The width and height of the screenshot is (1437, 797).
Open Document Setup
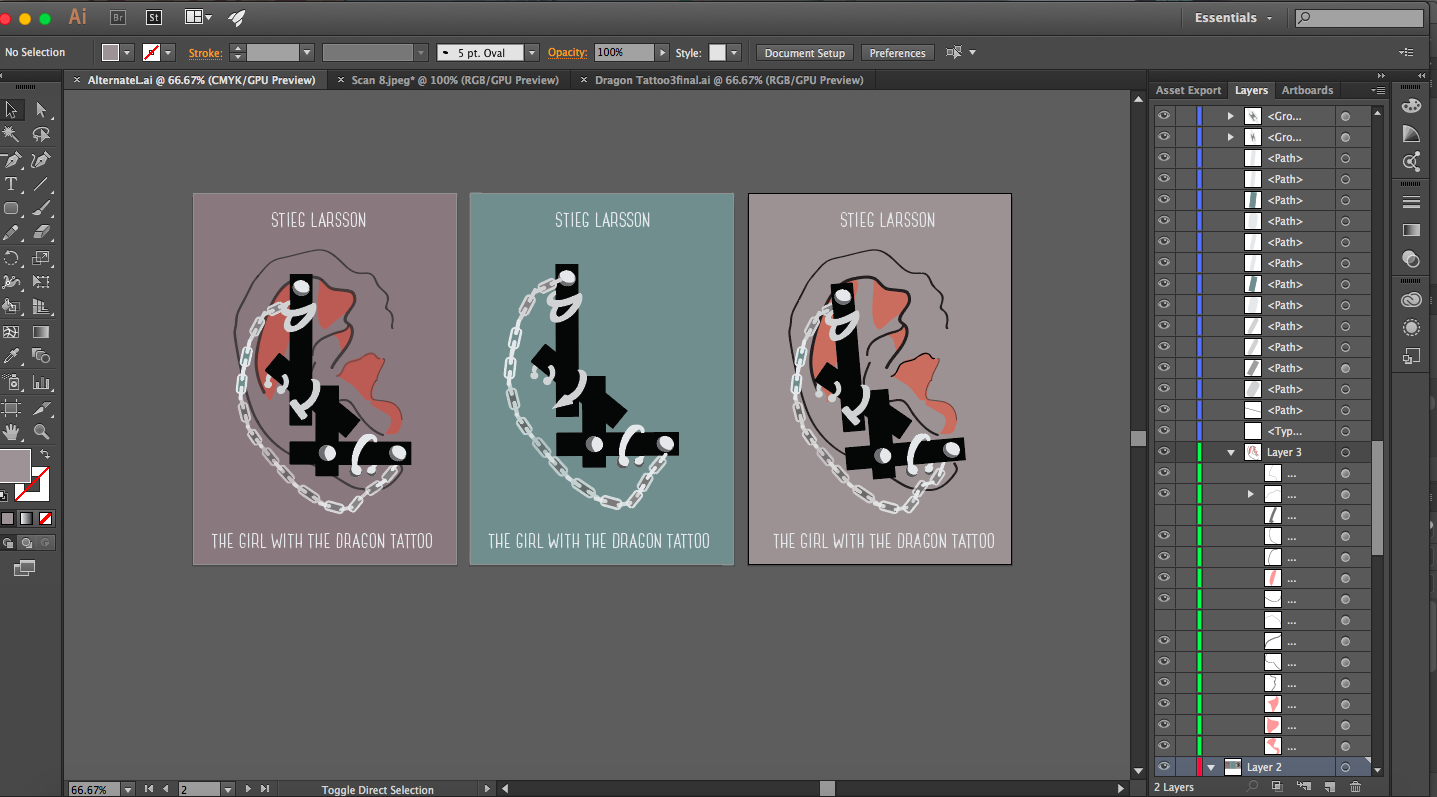click(x=805, y=53)
